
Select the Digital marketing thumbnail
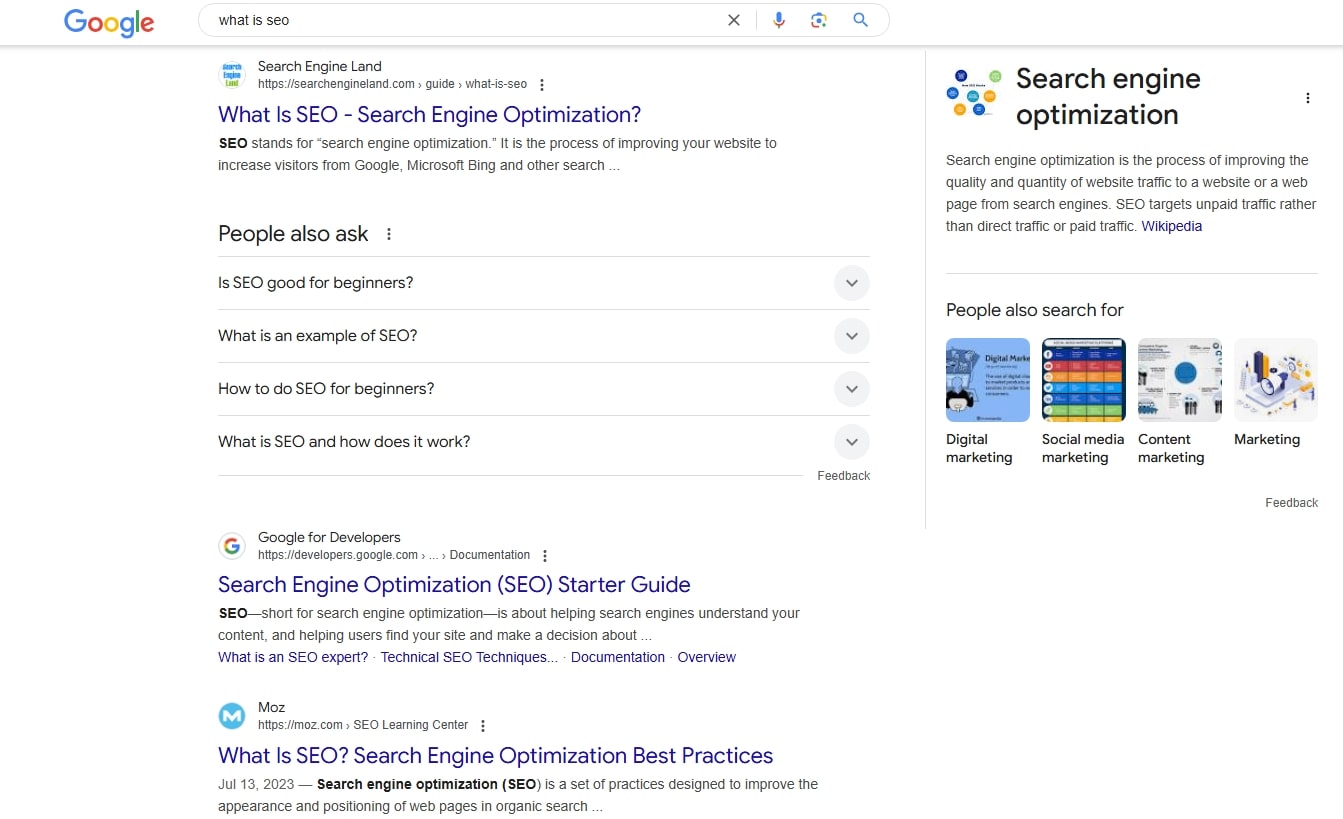click(988, 380)
